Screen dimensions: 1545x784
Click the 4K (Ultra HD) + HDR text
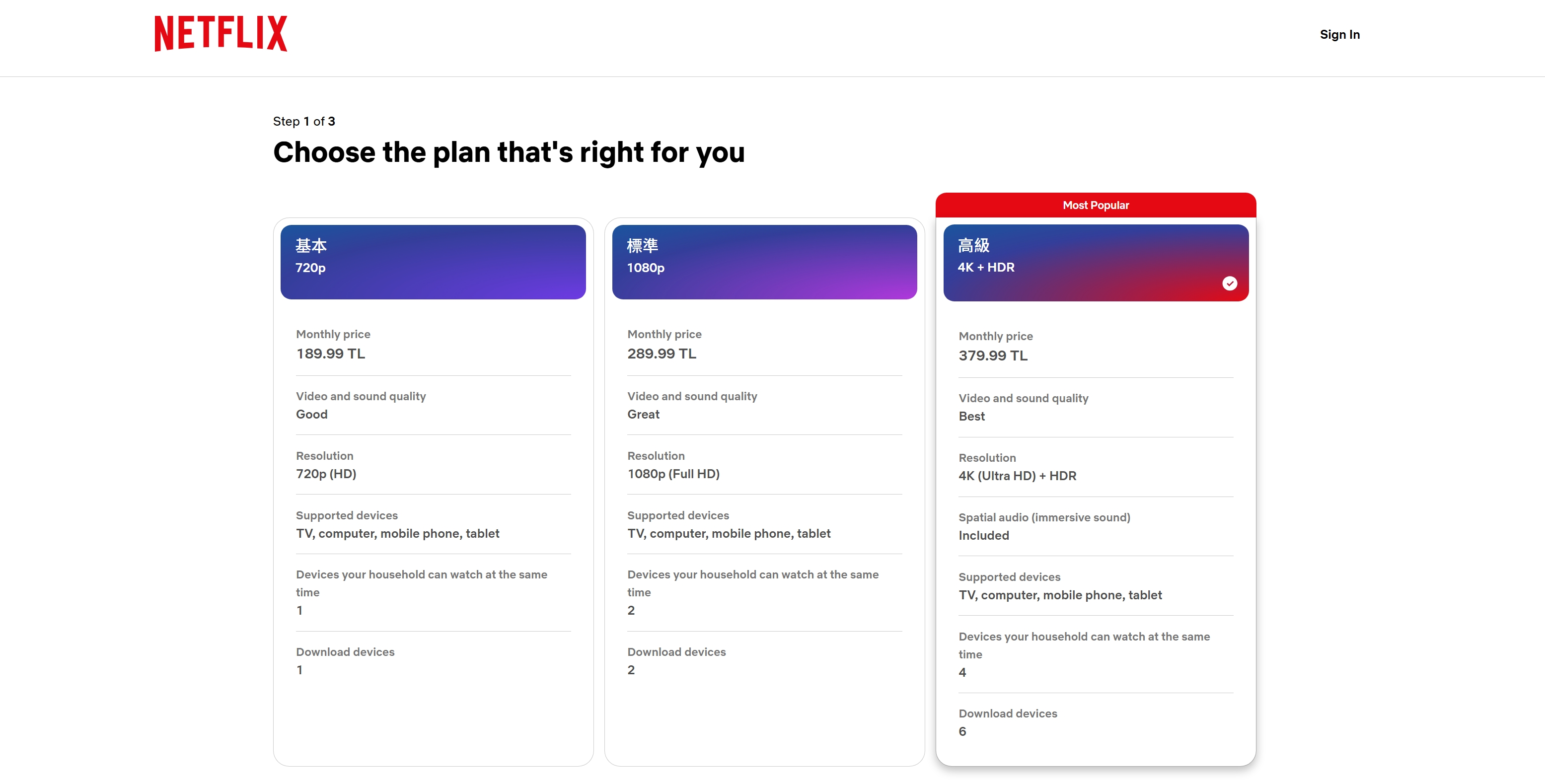coord(1017,475)
